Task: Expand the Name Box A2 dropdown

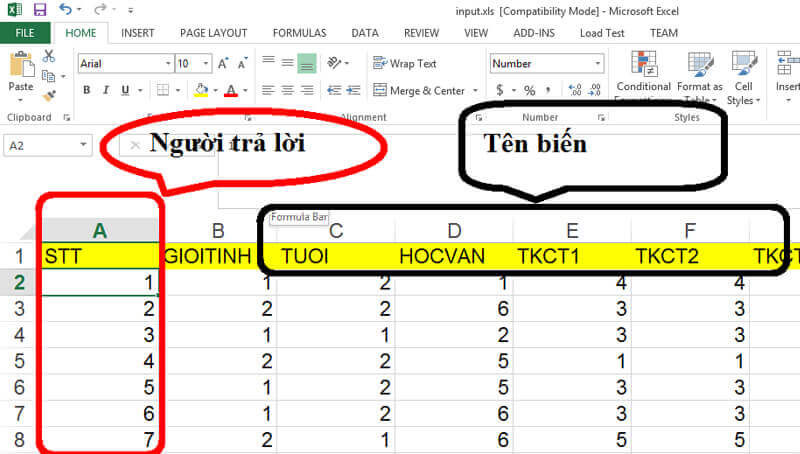Action: tap(83, 145)
